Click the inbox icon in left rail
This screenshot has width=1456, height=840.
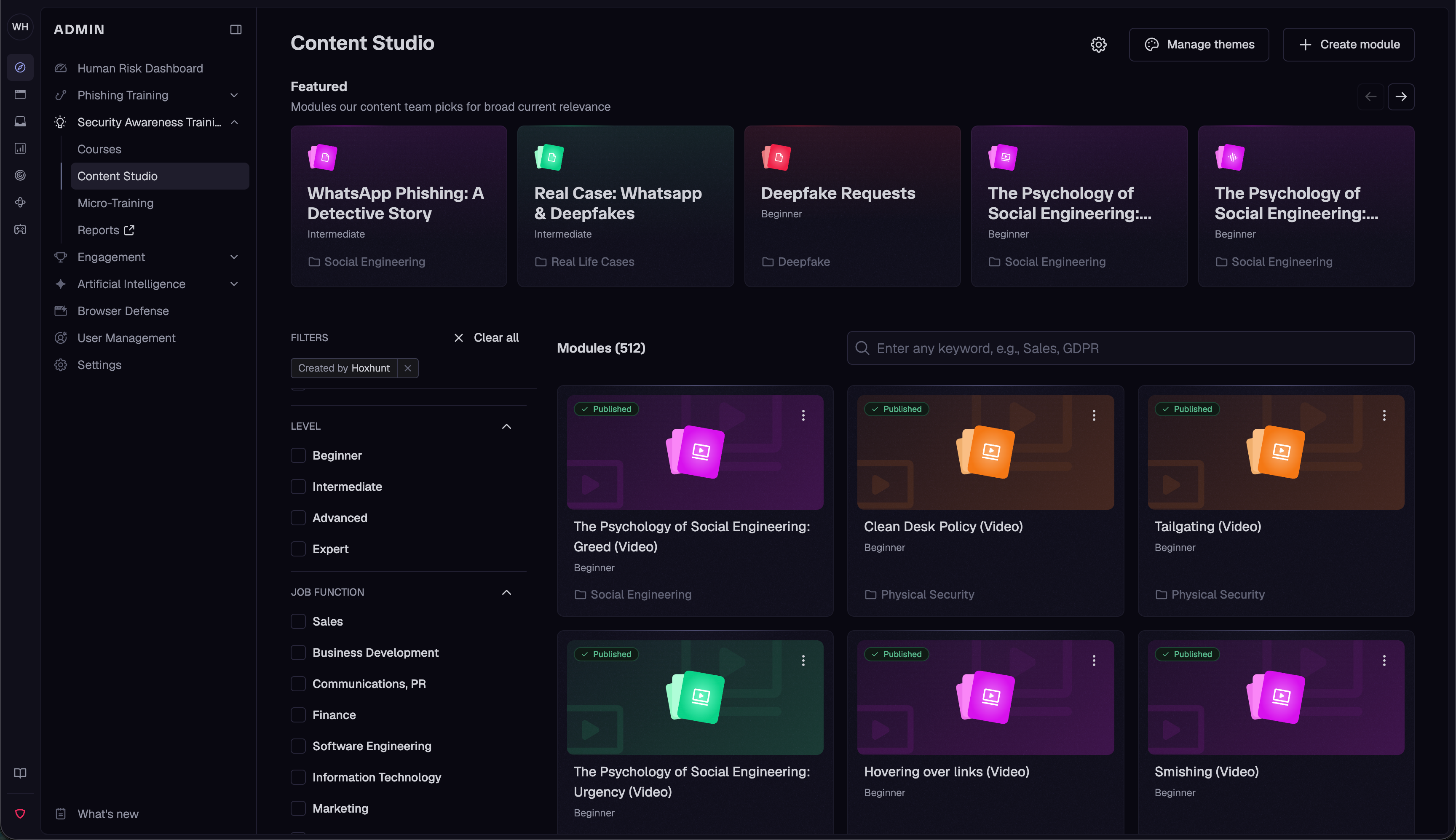pos(20,121)
